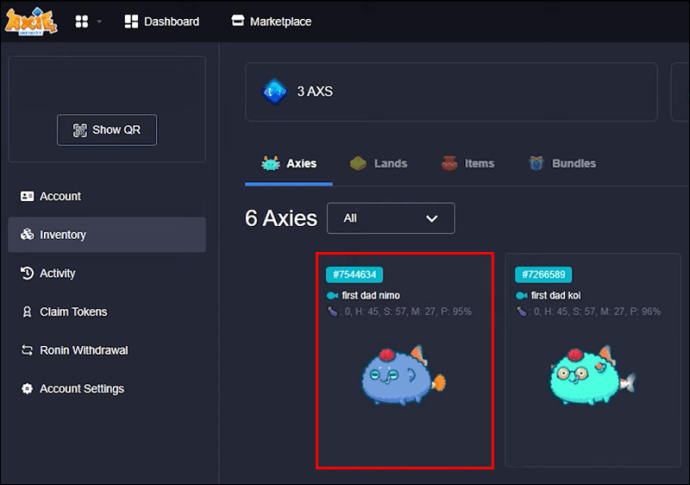This screenshot has width=690, height=485.
Task: Click the Axie Infinity logo
Action: (31, 21)
